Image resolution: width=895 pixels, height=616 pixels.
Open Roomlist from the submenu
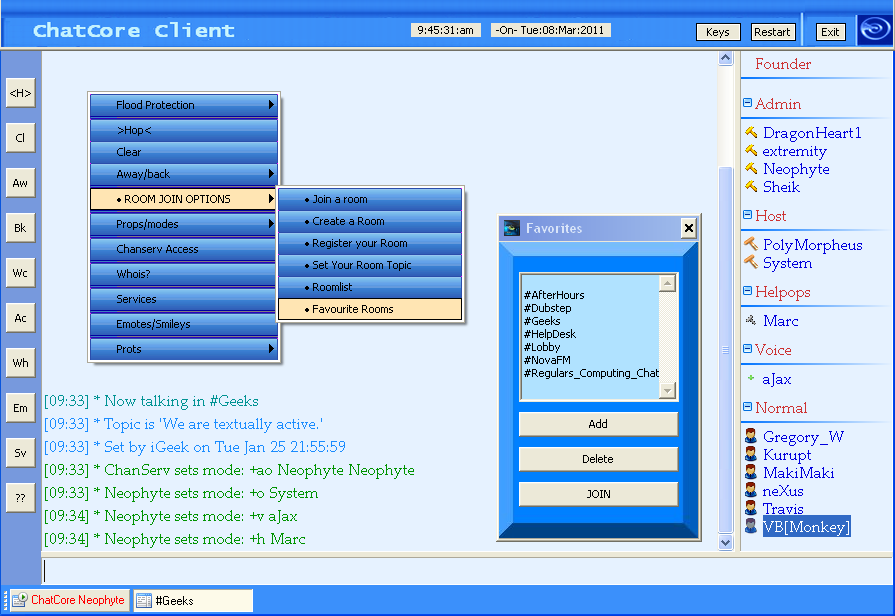tap(370, 287)
